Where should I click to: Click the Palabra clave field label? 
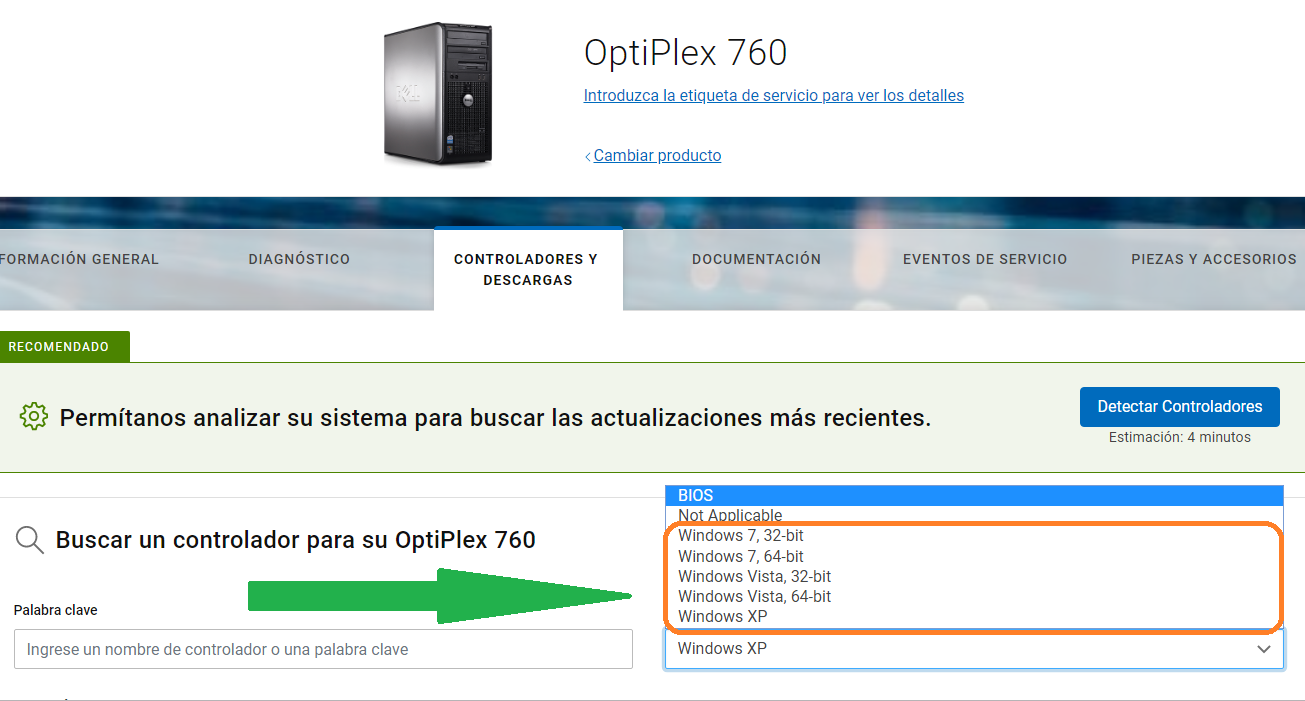56,610
